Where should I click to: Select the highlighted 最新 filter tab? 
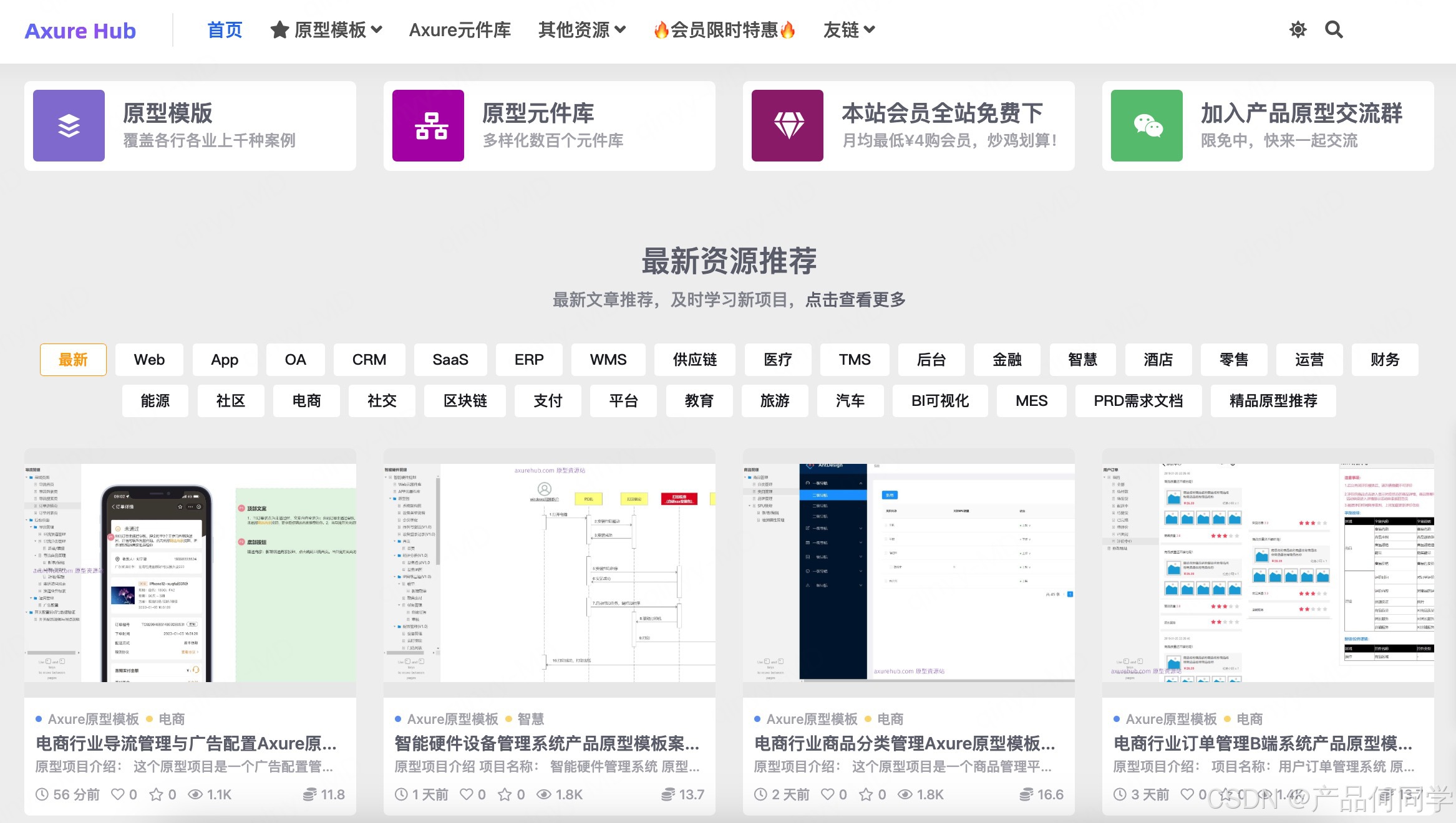click(73, 360)
